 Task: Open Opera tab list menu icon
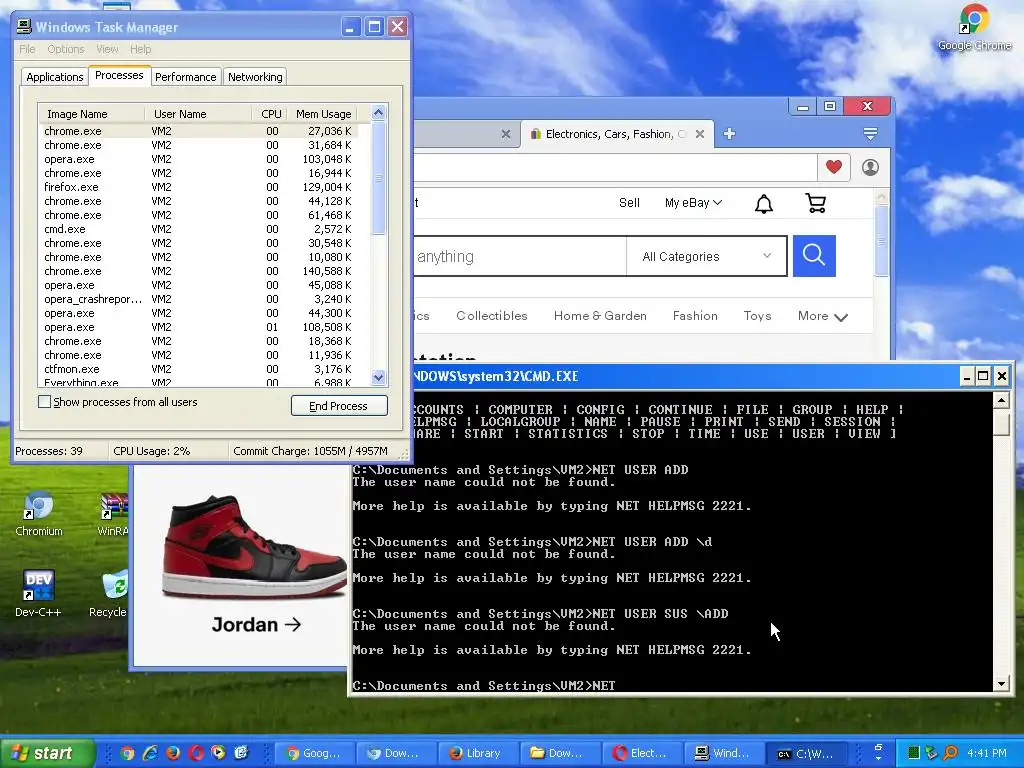click(x=870, y=134)
